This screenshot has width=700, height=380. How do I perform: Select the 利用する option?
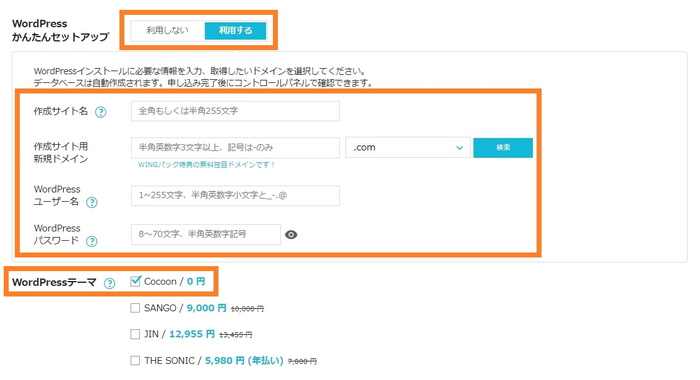click(235, 30)
